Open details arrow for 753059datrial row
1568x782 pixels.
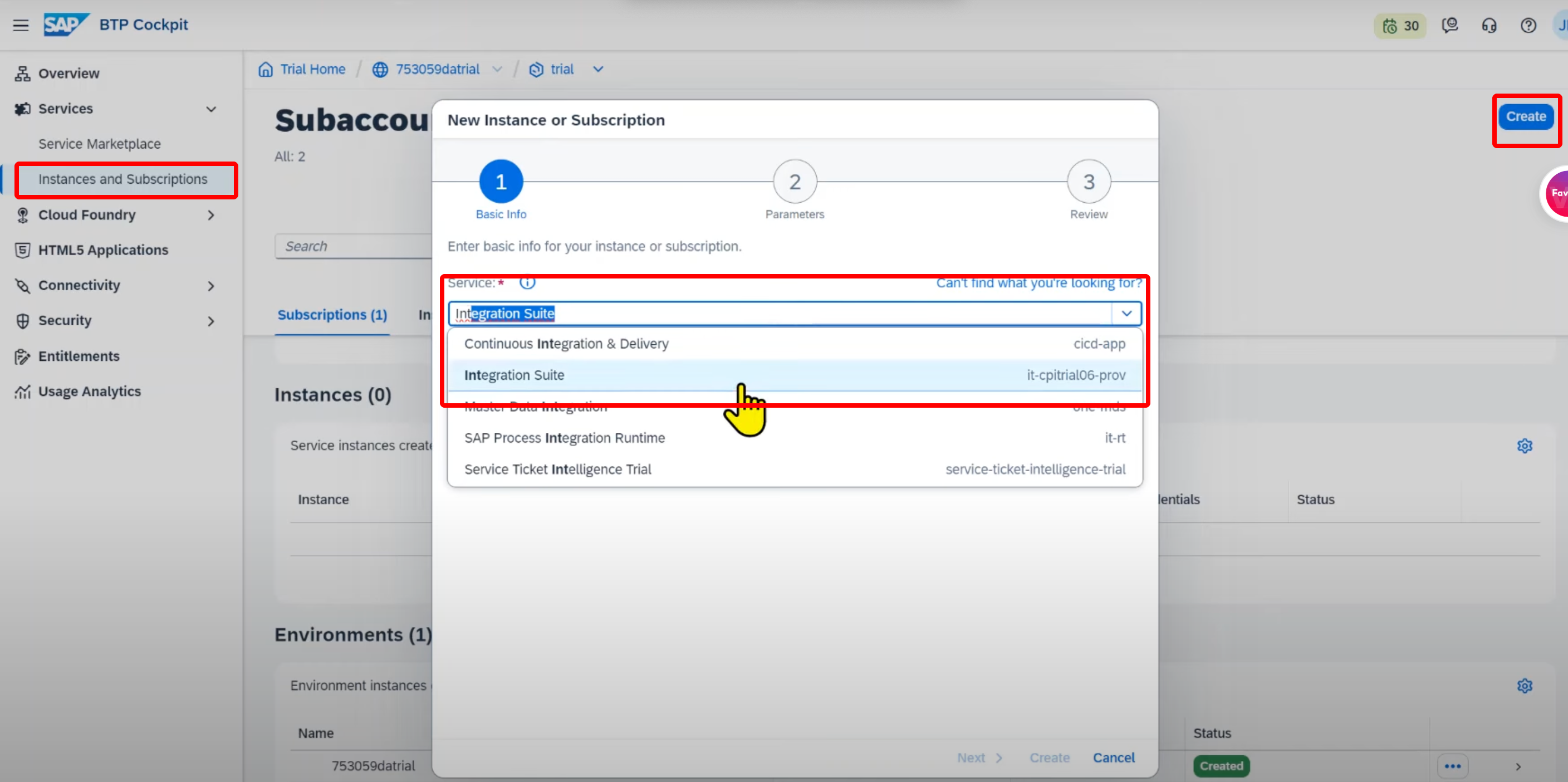(x=1518, y=767)
